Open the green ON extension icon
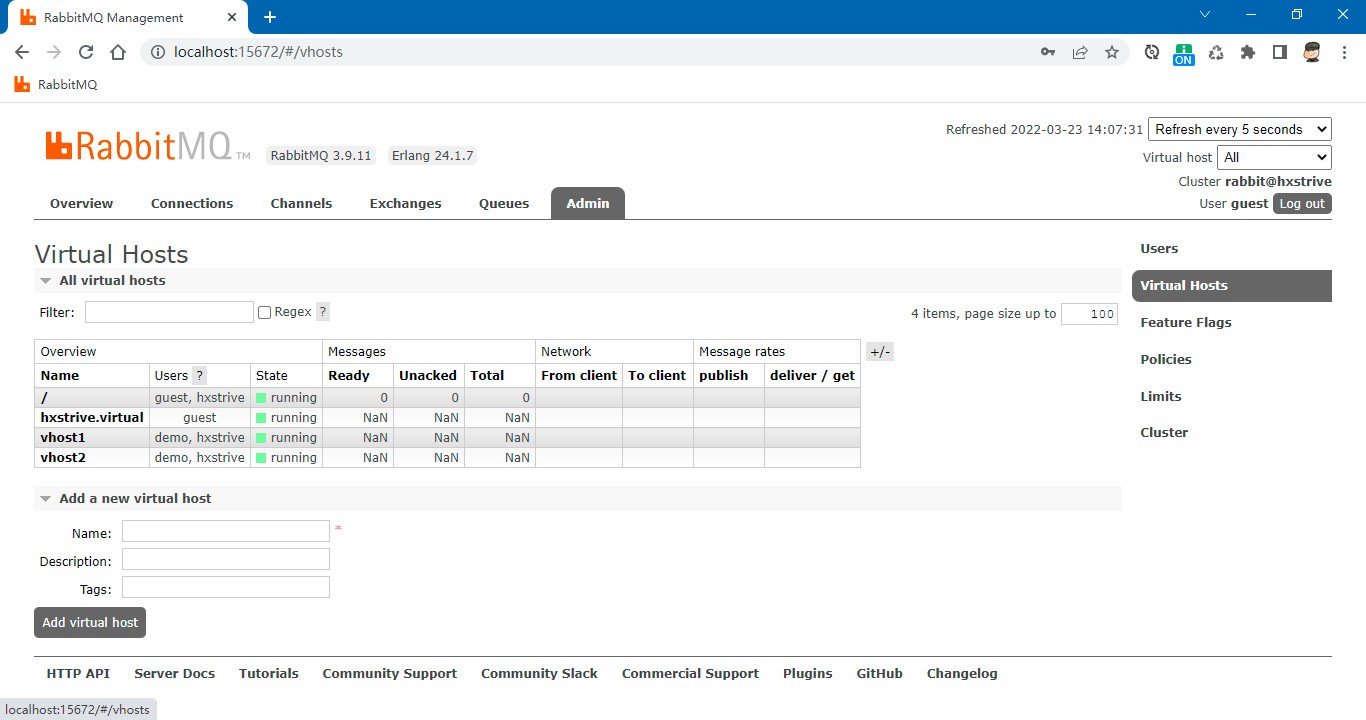The height and width of the screenshot is (720, 1366). [1184, 54]
